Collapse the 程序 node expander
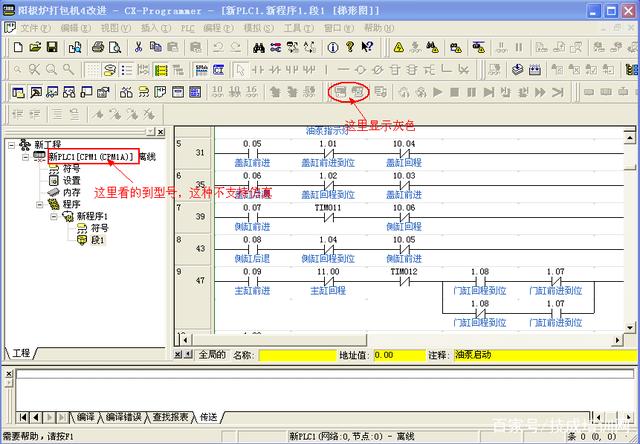Viewport: 640px width, 444px height. pyautogui.click(x=40, y=204)
